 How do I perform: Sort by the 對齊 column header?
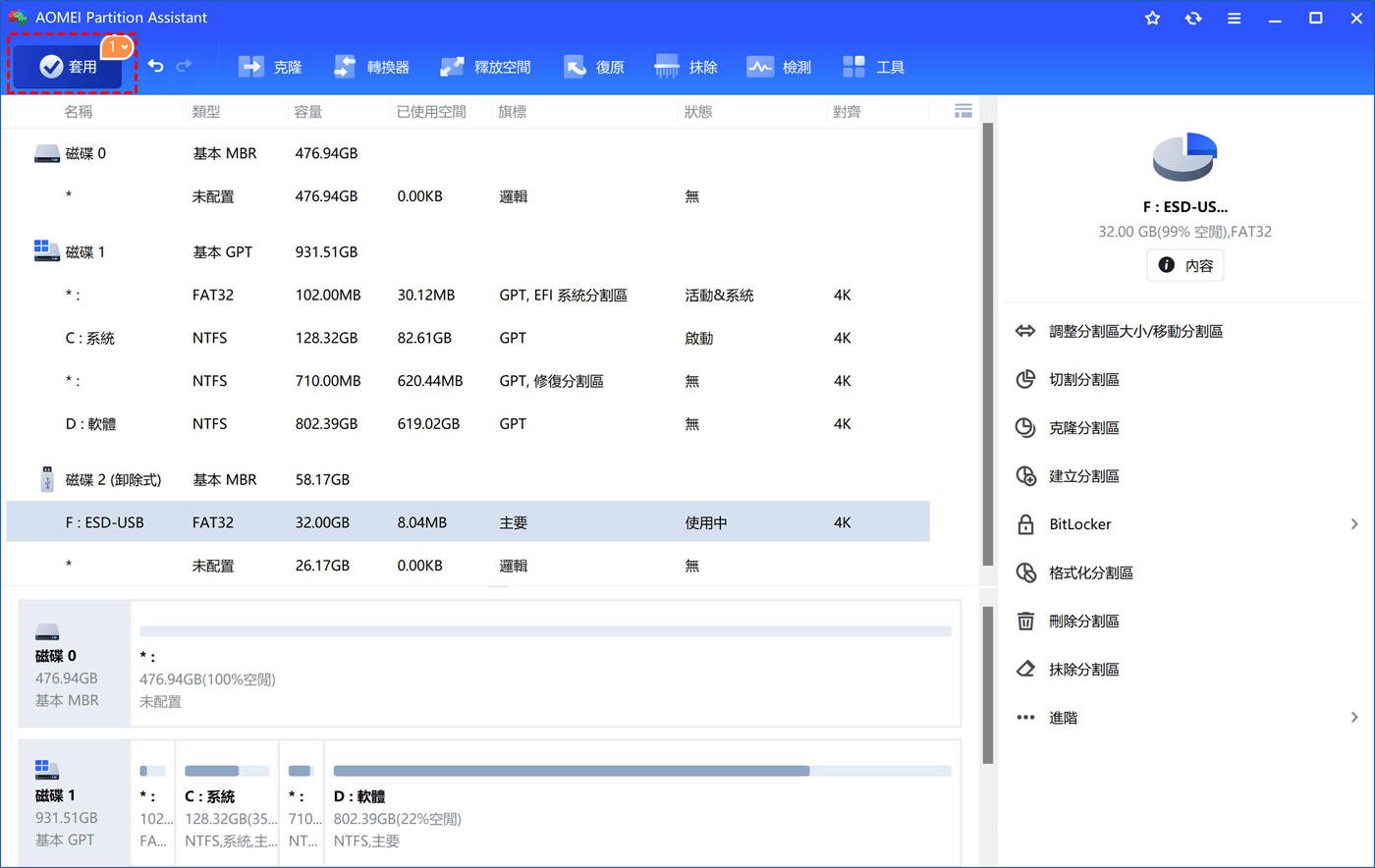point(847,112)
